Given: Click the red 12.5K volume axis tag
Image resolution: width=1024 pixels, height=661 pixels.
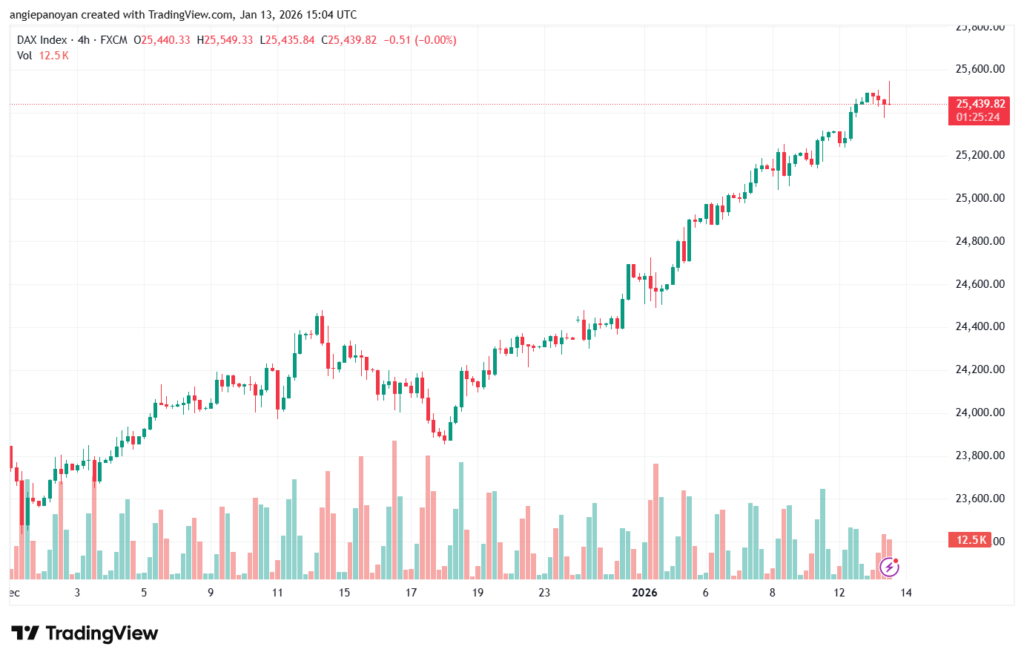Looking at the screenshot, I should click(x=971, y=540).
